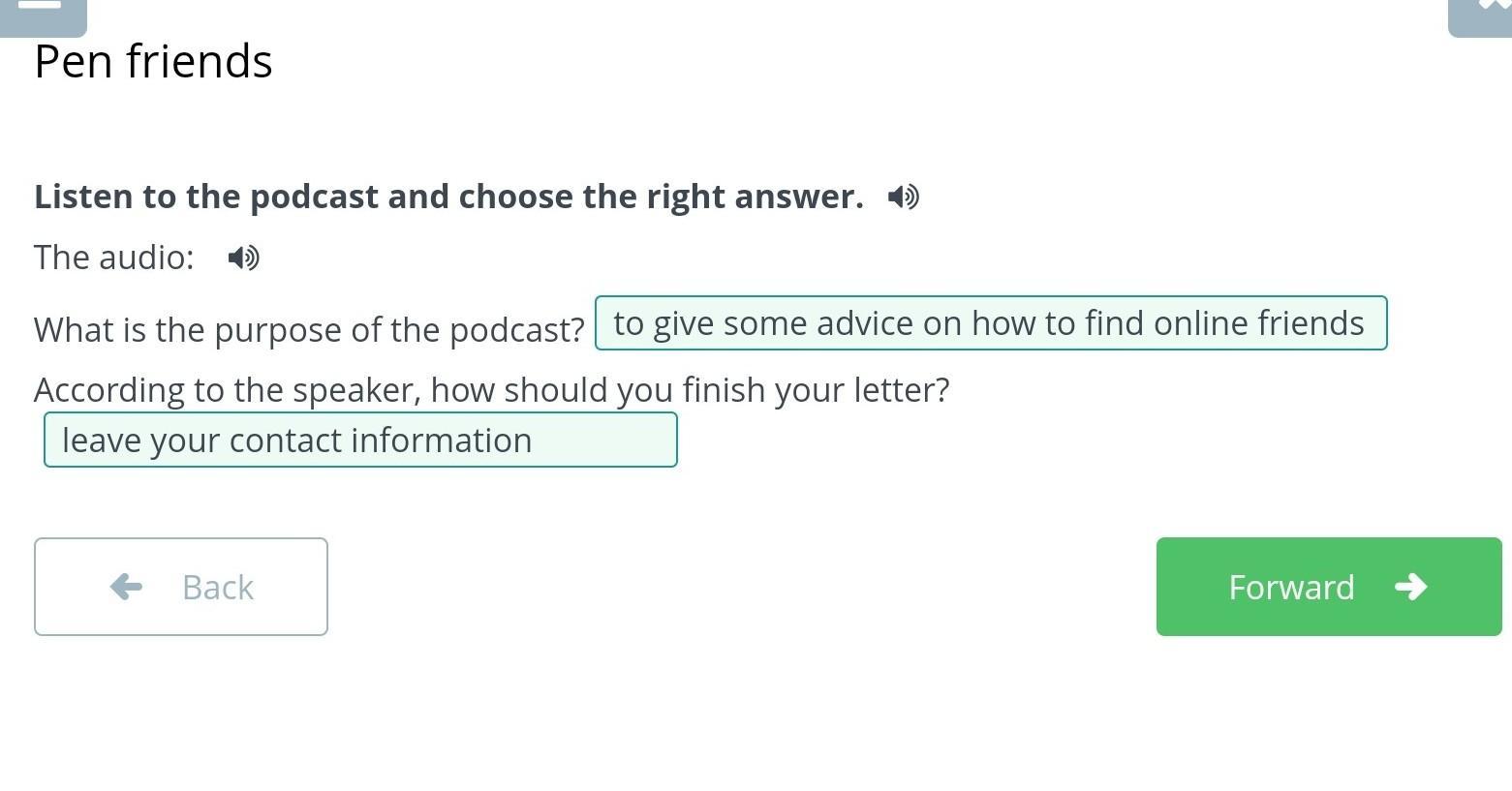Click the question 'What is the purpose of the podcast?'
The width and height of the screenshot is (1512, 791).
coord(309,330)
